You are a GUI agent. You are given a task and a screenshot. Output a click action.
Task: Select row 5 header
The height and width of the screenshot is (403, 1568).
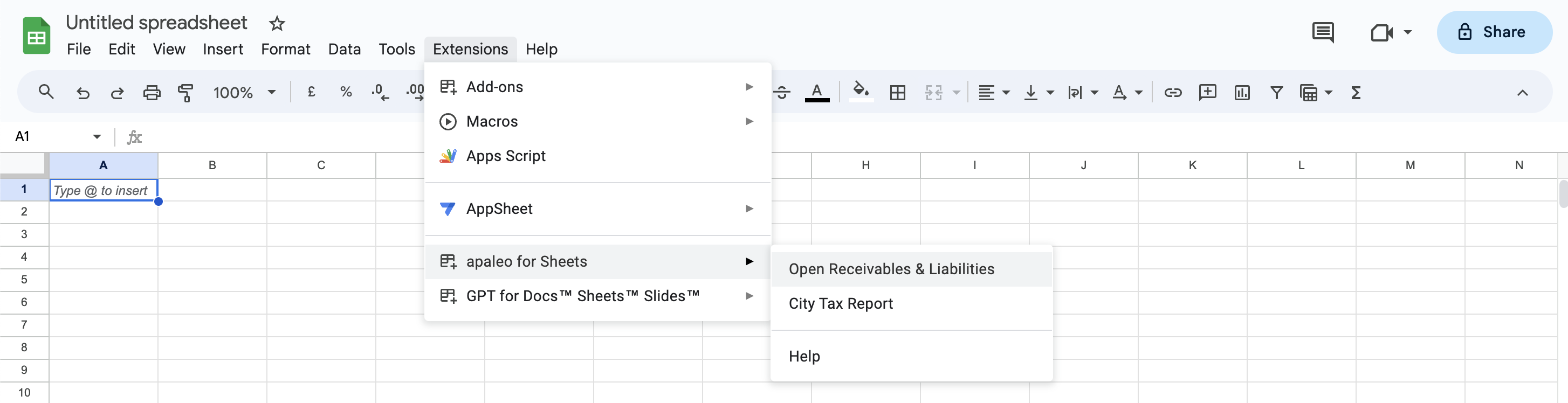pos(24,280)
